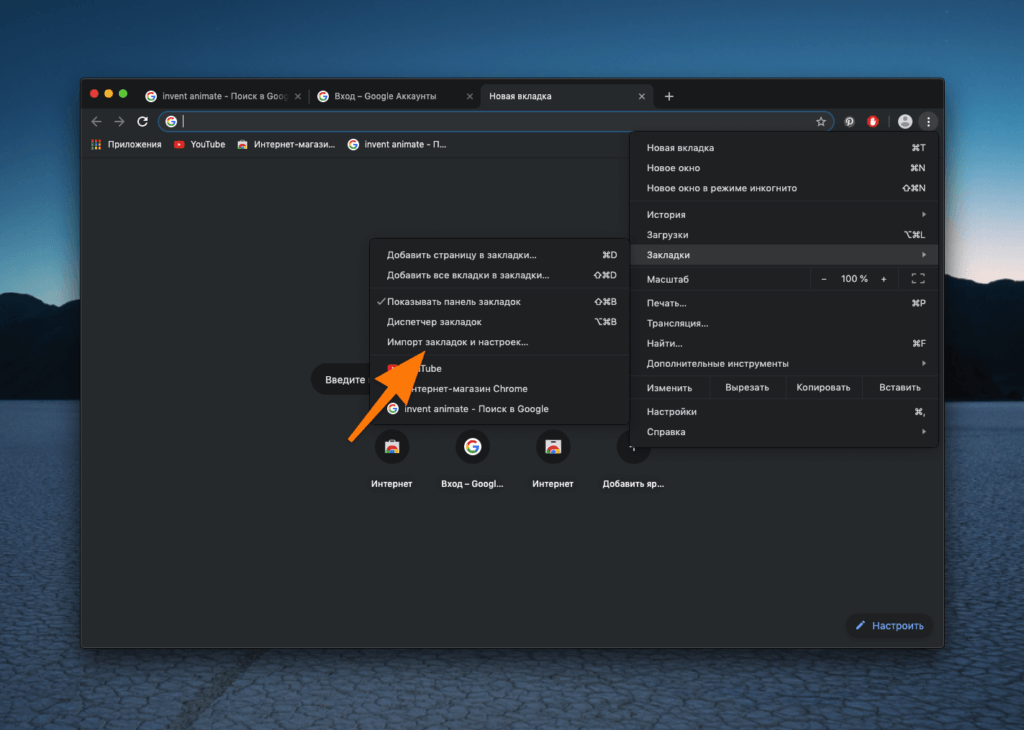Screen dimensions: 1024x730
Task: Open the Приложения apps grid icon
Action: (x=96, y=144)
